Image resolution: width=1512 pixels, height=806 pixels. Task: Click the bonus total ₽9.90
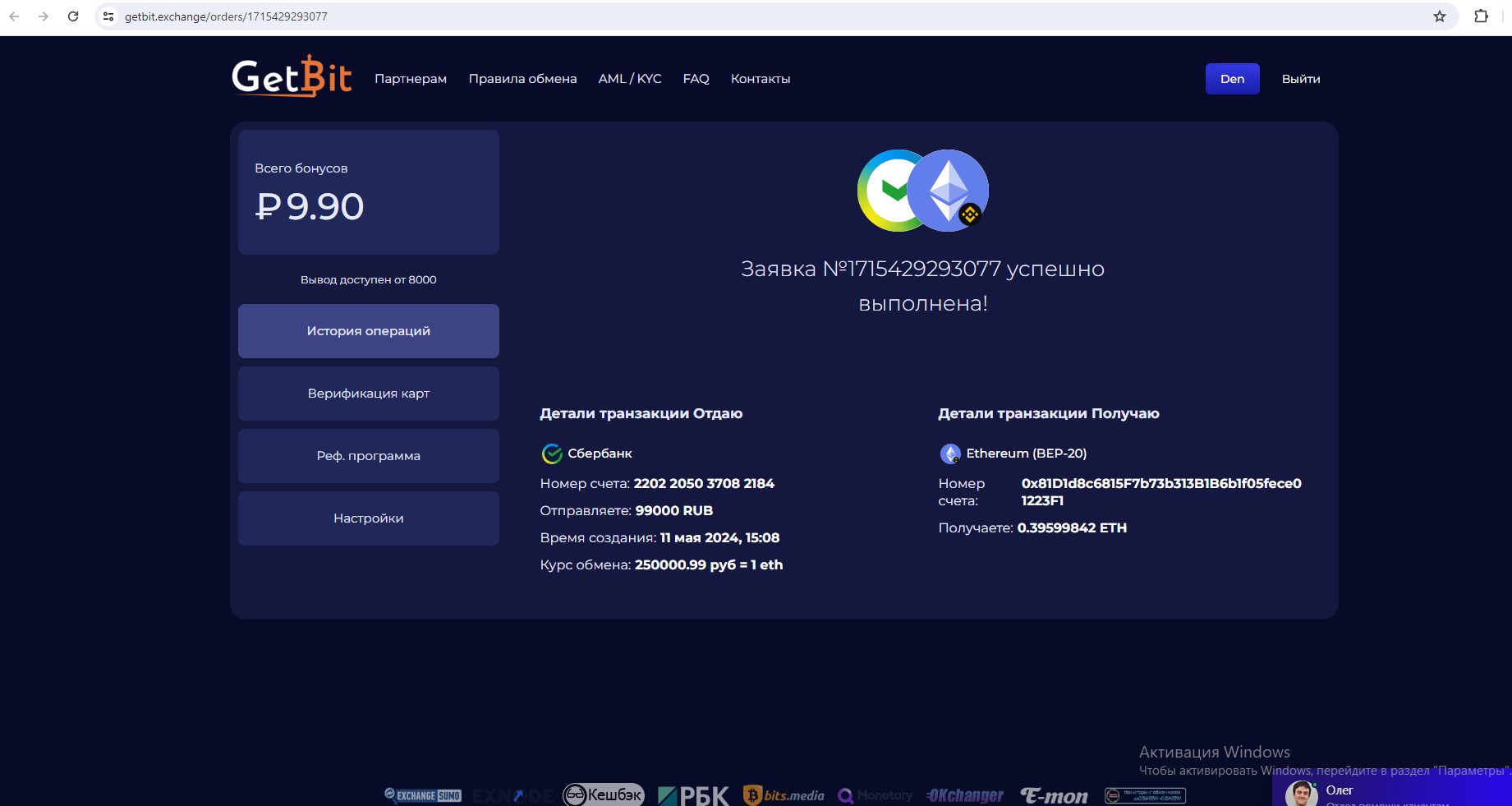(310, 206)
